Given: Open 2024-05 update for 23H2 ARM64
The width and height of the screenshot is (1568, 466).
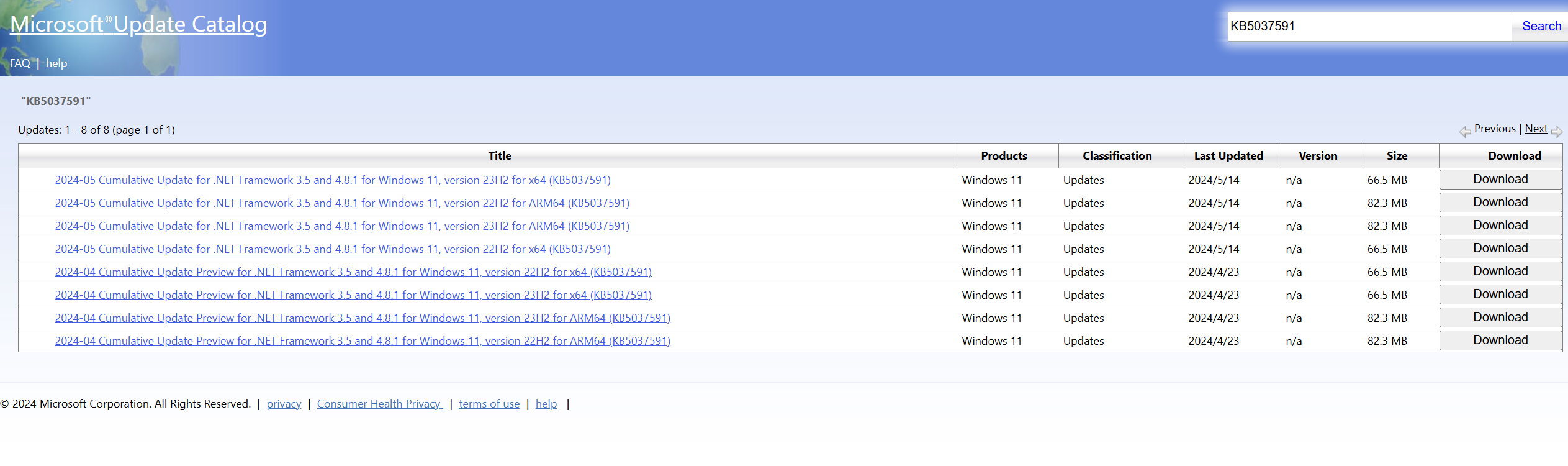Looking at the screenshot, I should pyautogui.click(x=342, y=226).
